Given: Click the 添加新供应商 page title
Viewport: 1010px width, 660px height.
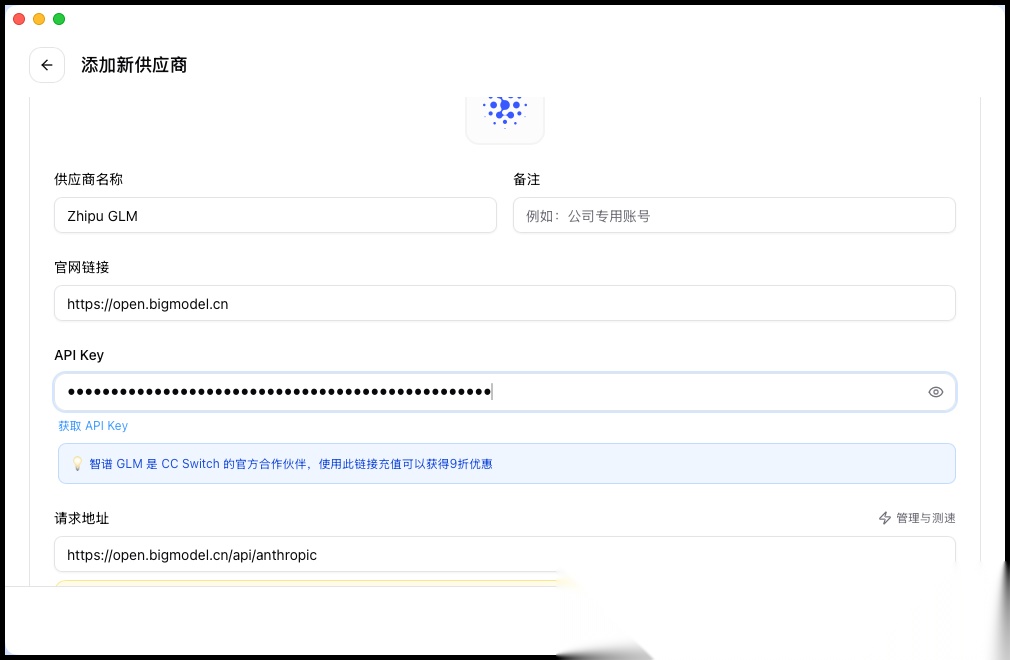Looking at the screenshot, I should [x=134, y=65].
